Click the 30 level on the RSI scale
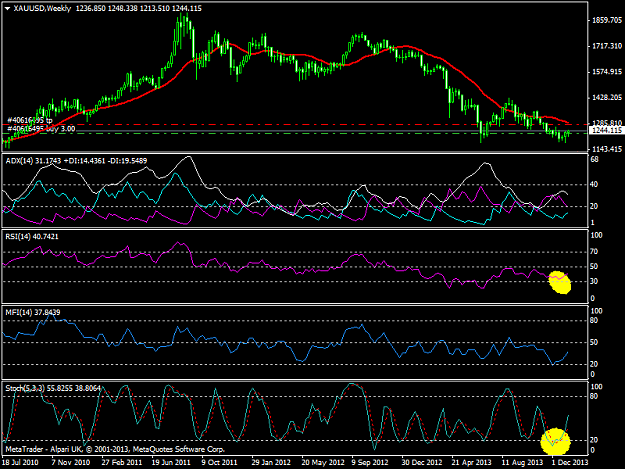 [x=594, y=281]
